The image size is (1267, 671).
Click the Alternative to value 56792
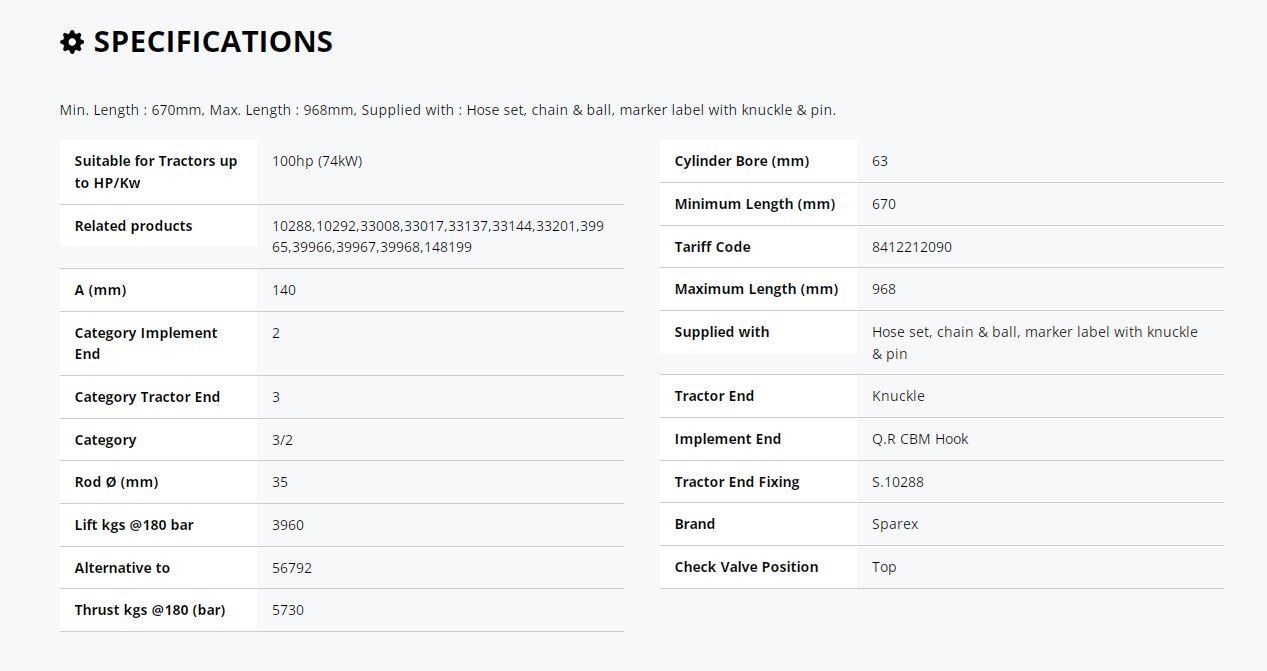click(292, 568)
